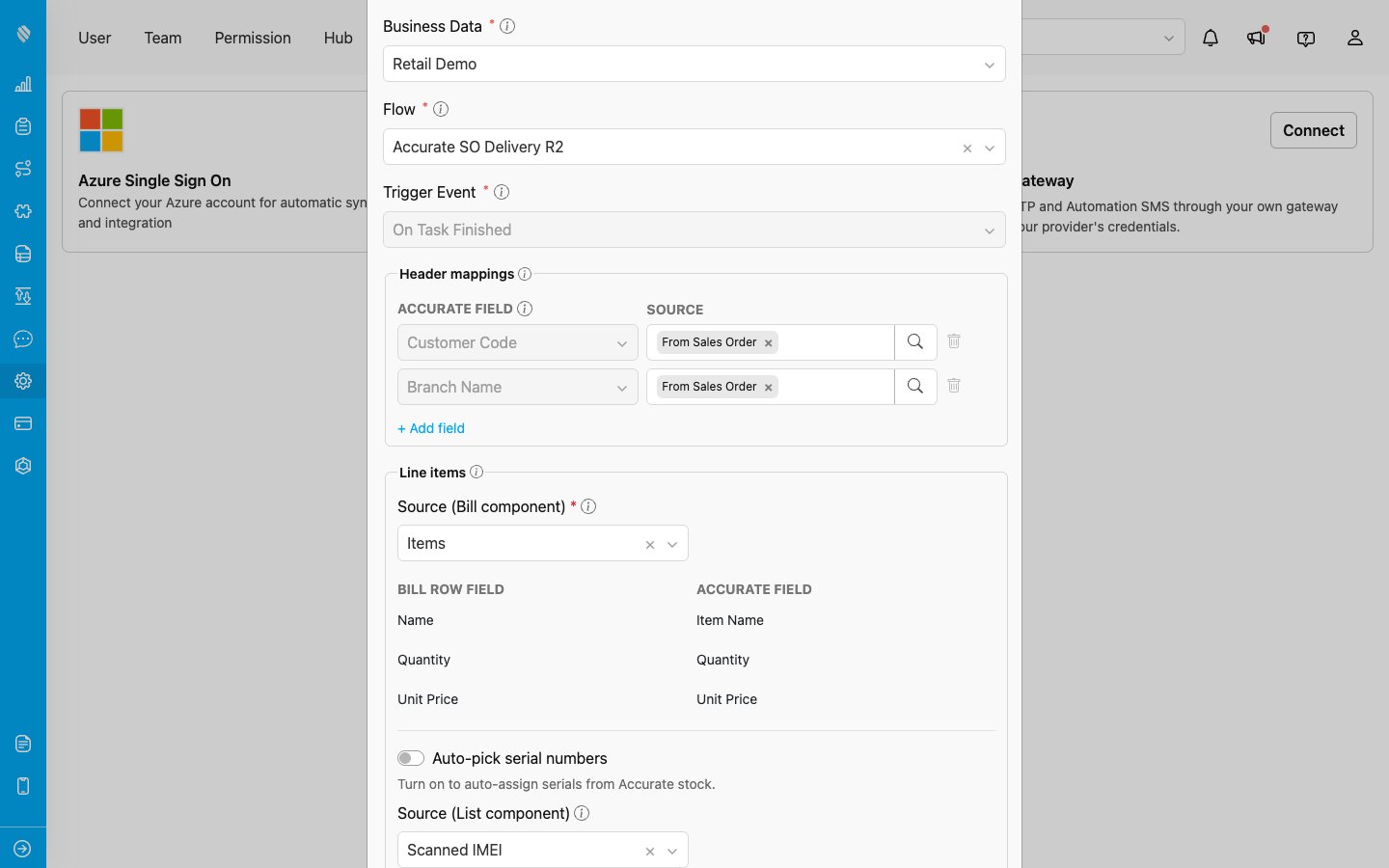Open the mobile phone sidebar icon
The image size is (1389, 868).
coord(23,786)
